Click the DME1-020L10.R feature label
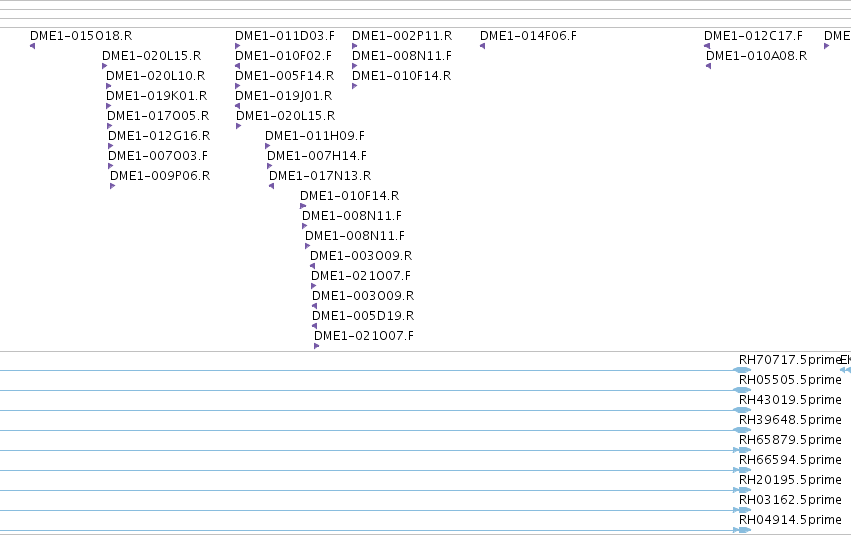 click(156, 76)
